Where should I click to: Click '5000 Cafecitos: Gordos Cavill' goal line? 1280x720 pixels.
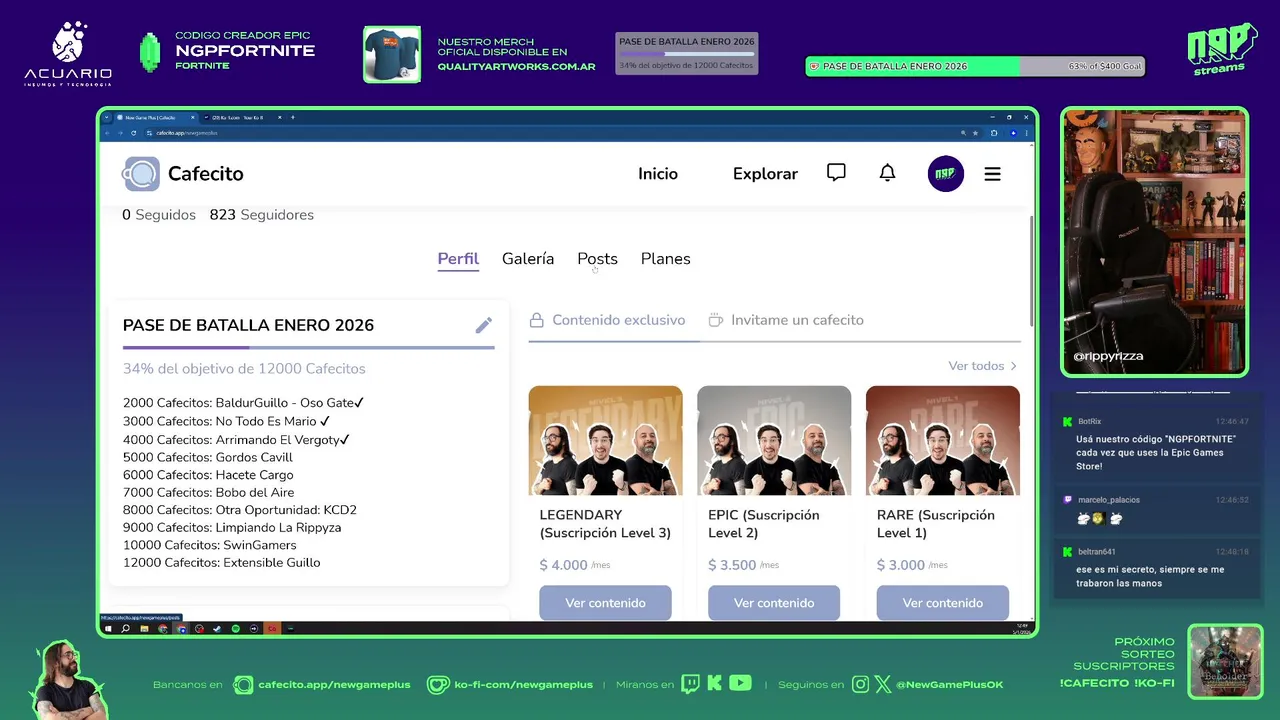[208, 457]
